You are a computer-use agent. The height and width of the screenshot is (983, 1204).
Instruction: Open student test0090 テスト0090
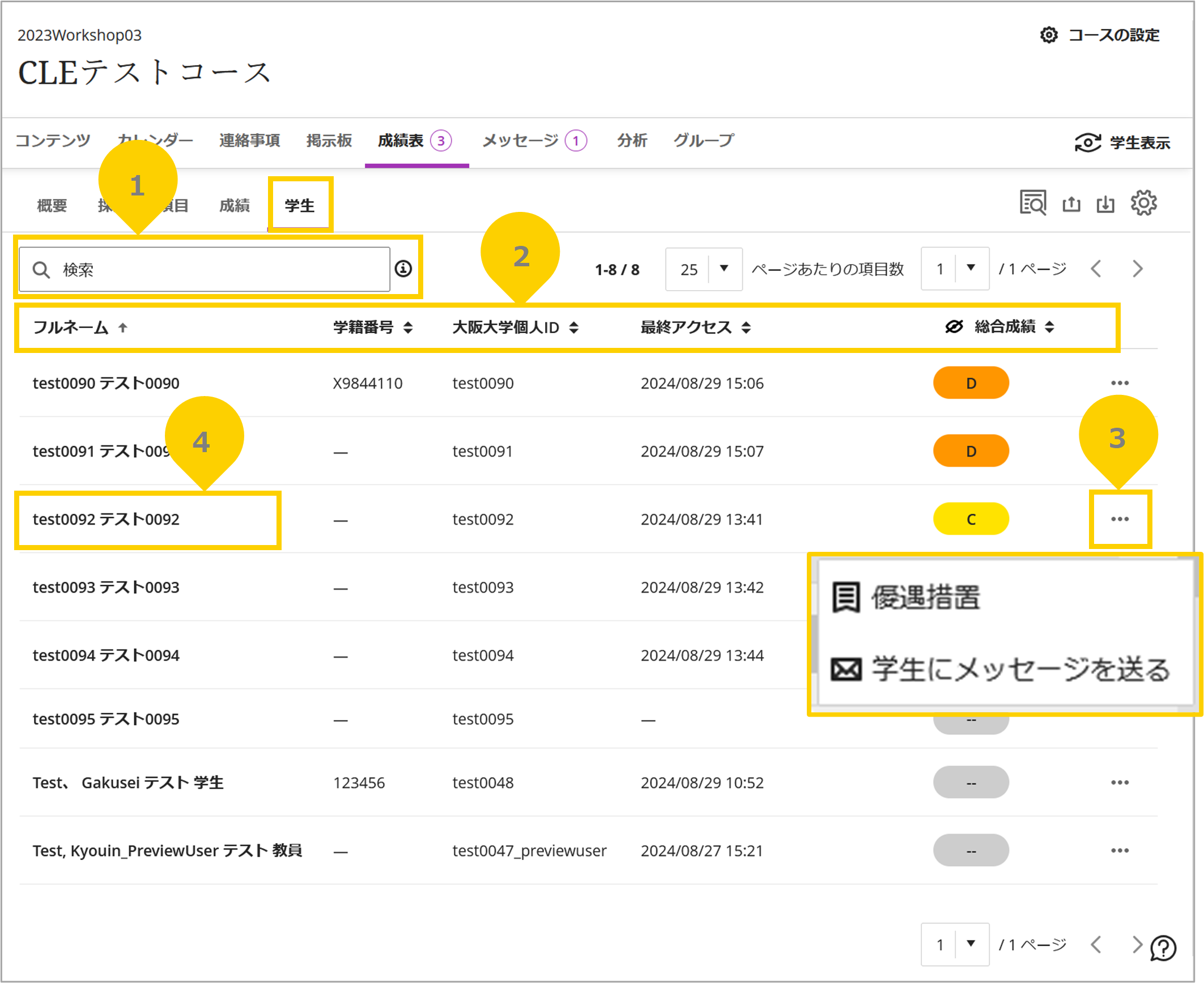106,383
